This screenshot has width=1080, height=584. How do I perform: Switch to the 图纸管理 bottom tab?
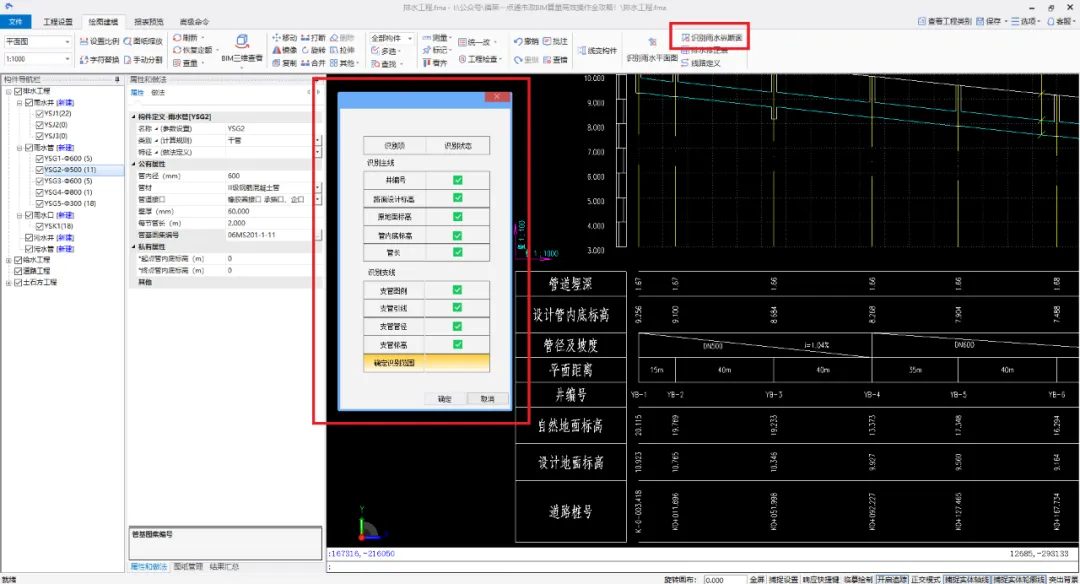click(188, 567)
